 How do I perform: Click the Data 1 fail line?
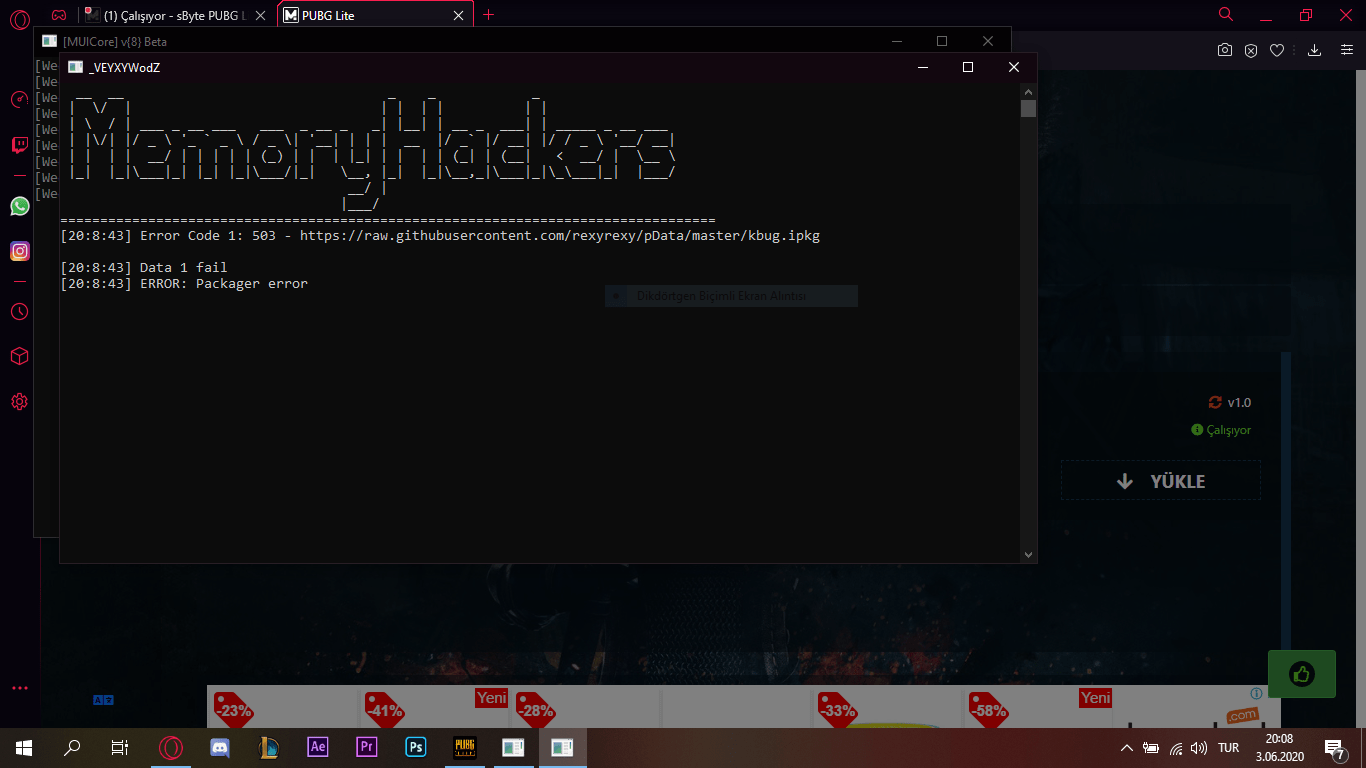click(144, 268)
